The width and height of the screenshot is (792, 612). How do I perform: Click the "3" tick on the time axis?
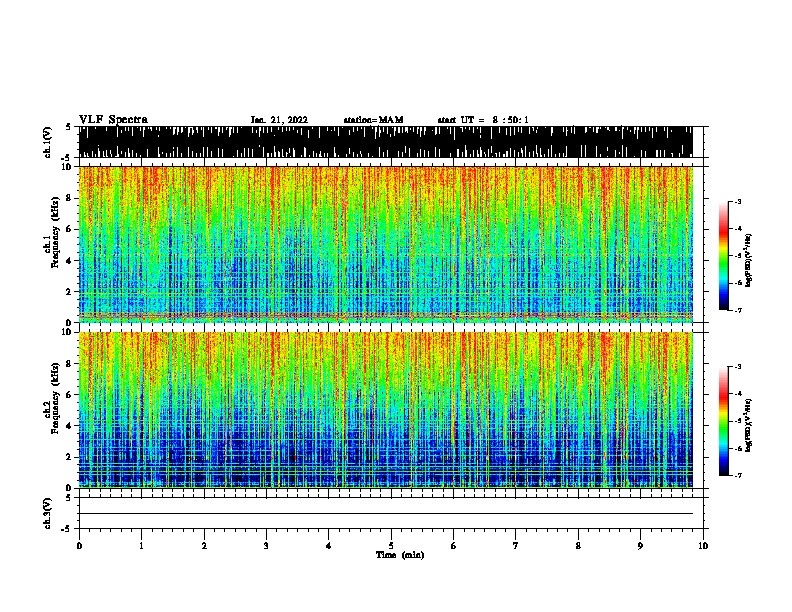point(266,546)
